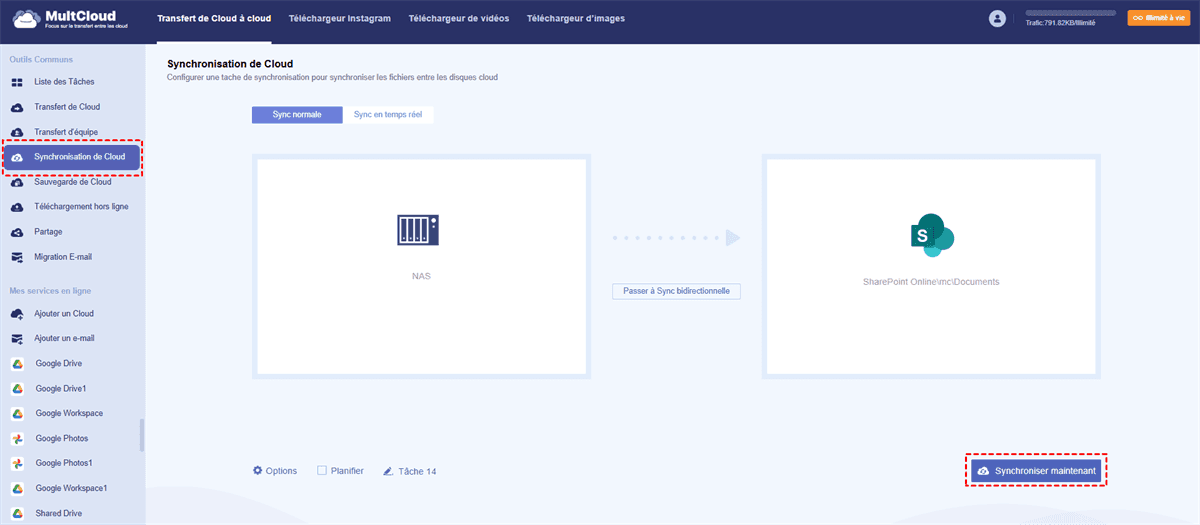
Task: Click the Téléchargement hors ligne icon
Action: pyautogui.click(x=17, y=207)
